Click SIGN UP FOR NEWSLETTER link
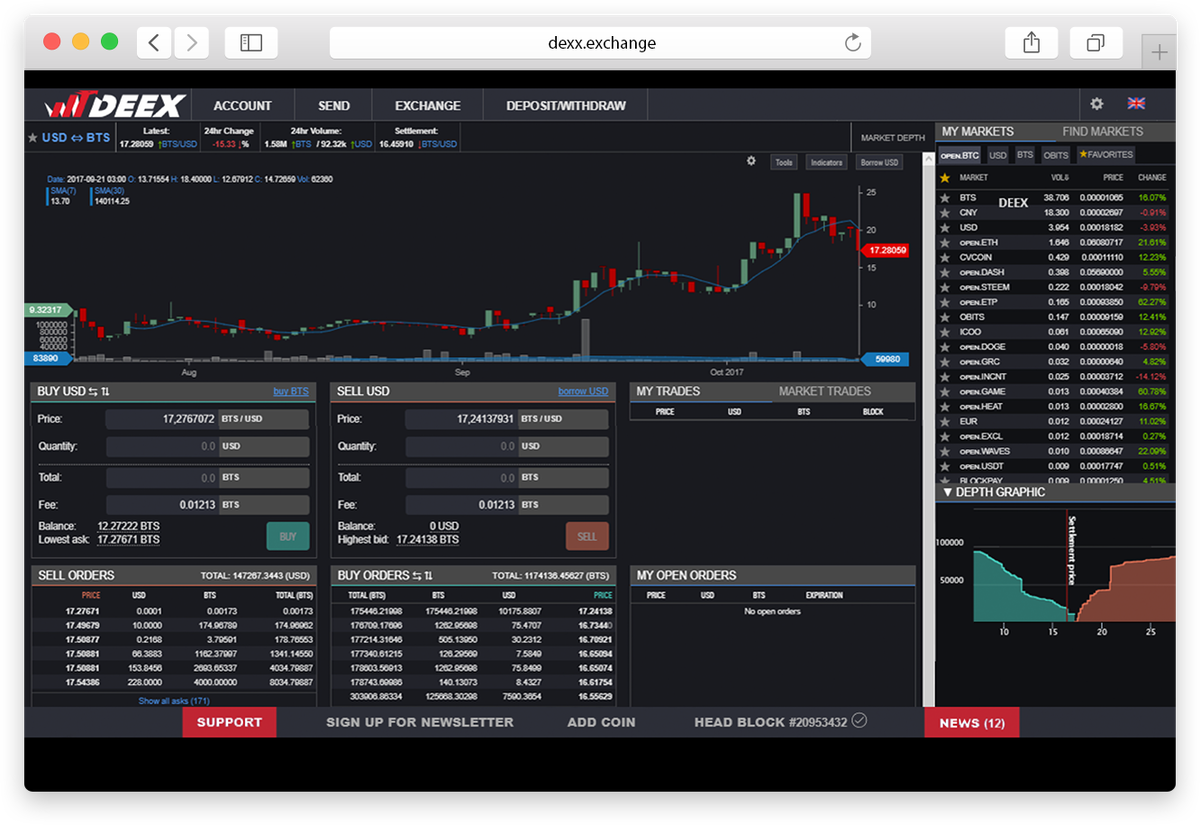1200x825 pixels. click(420, 722)
